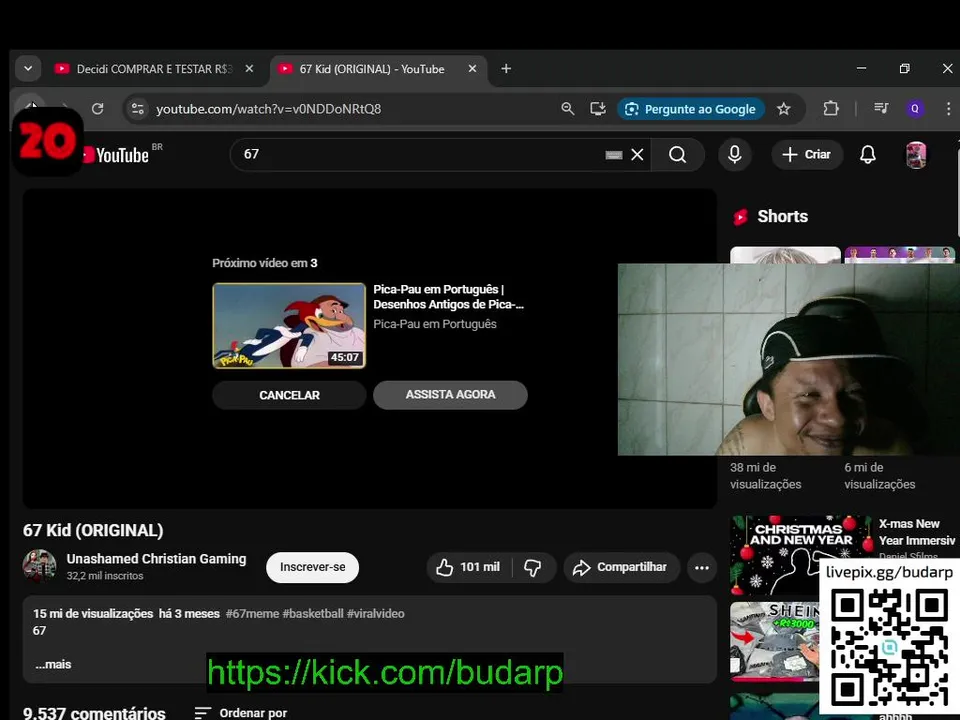Open 'X-mas New Year Immersiv' video title
Viewport: 960px width, 720px height.
(917, 532)
